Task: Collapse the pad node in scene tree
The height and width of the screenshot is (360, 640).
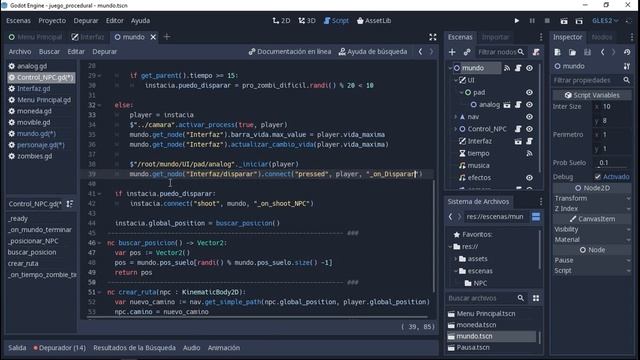Action: pos(461,92)
